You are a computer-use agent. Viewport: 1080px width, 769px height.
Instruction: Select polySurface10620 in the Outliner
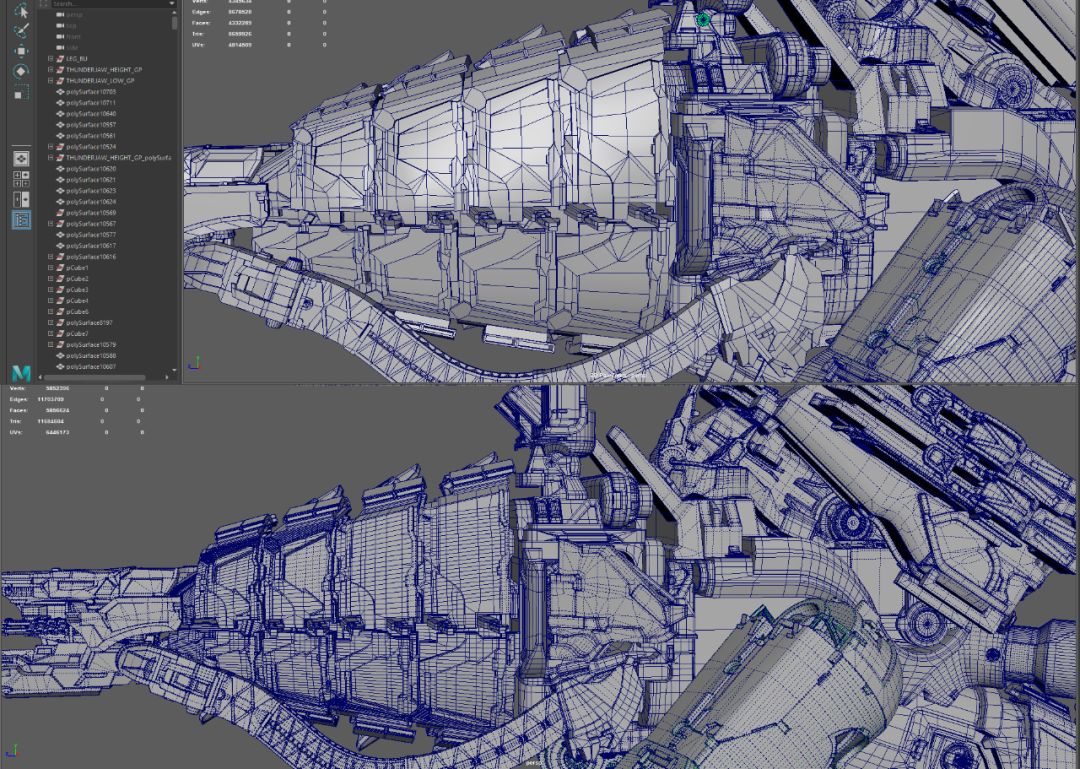[92, 169]
